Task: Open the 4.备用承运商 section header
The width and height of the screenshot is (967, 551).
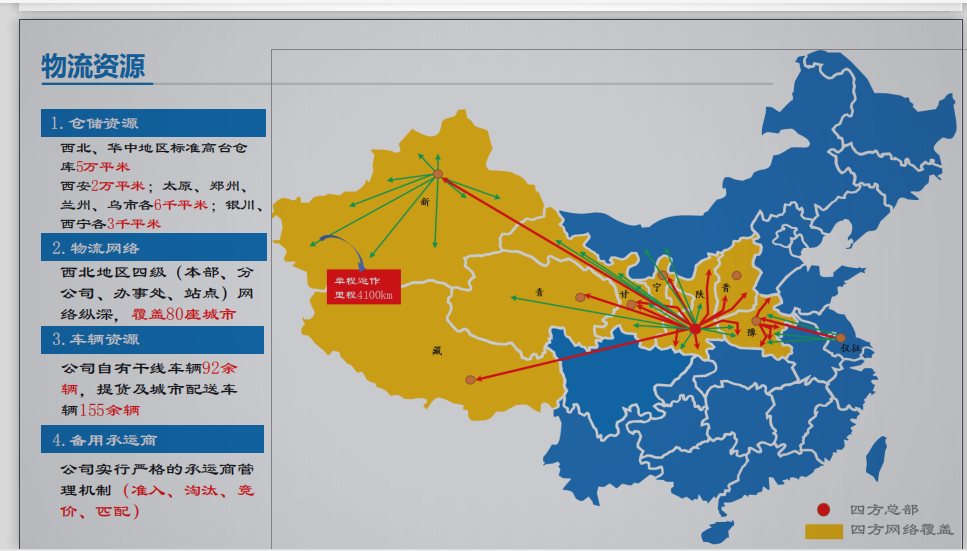Action: coord(153,439)
